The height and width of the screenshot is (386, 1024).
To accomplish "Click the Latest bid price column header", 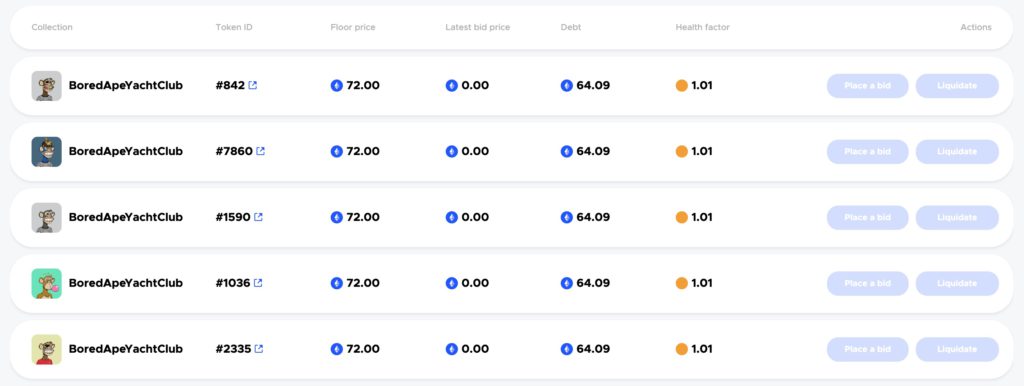I will pyautogui.click(x=477, y=27).
